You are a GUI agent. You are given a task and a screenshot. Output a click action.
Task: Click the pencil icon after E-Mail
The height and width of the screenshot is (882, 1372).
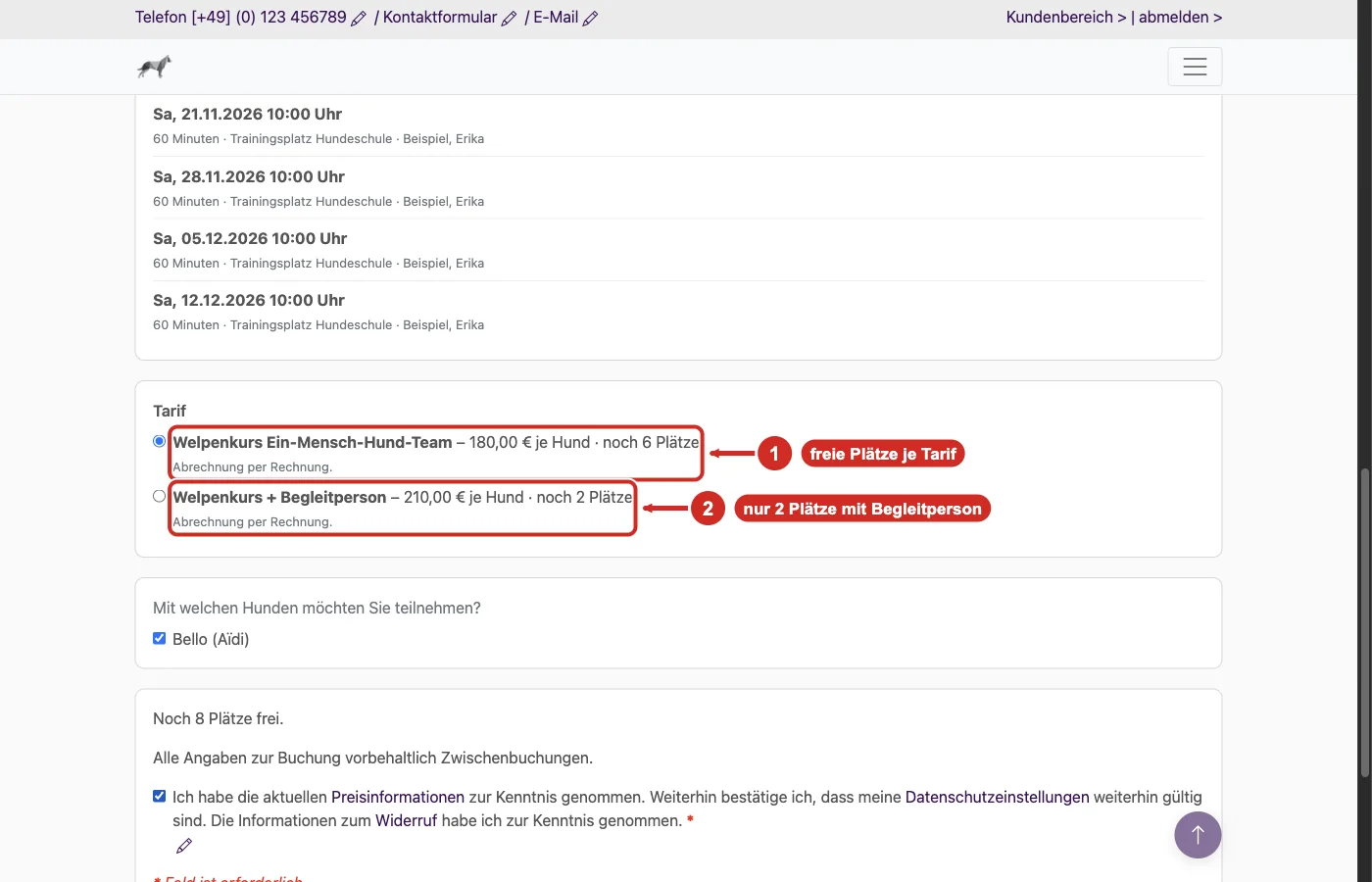tap(590, 18)
